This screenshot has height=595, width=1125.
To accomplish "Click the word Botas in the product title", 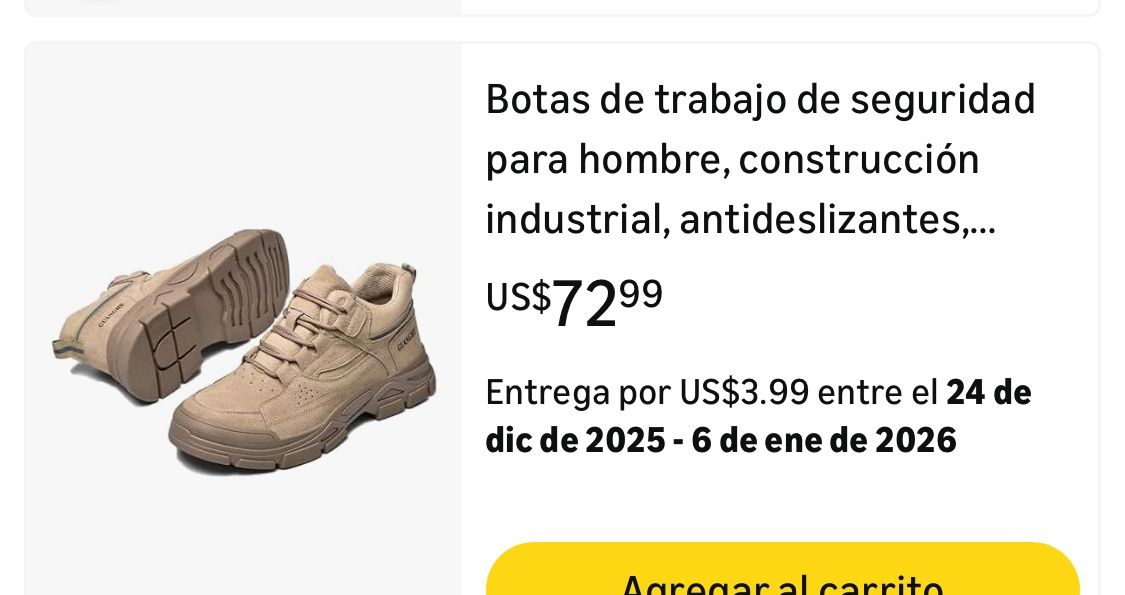I will pyautogui.click(x=537, y=100).
